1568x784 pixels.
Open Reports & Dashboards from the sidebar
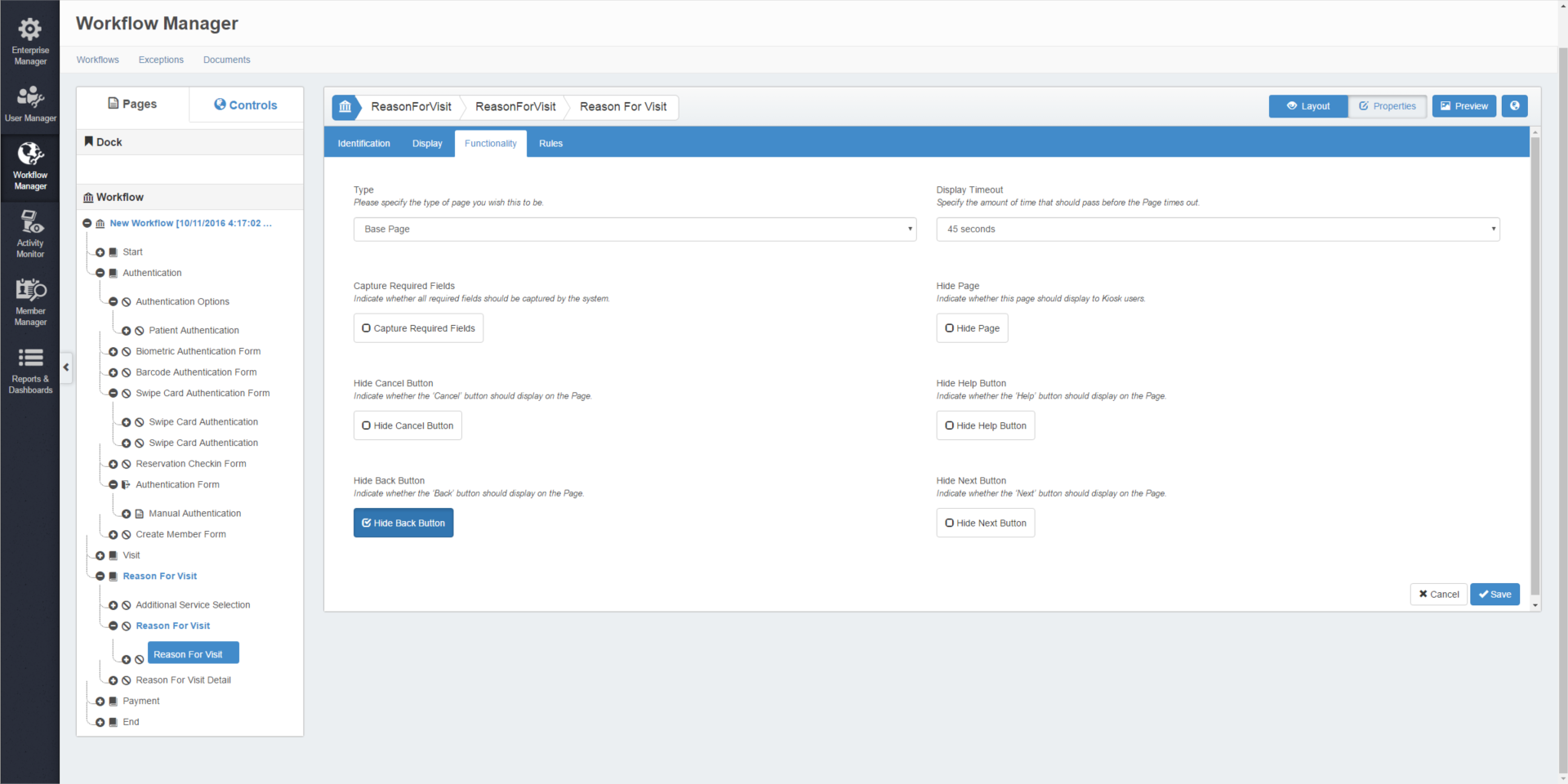(30, 370)
